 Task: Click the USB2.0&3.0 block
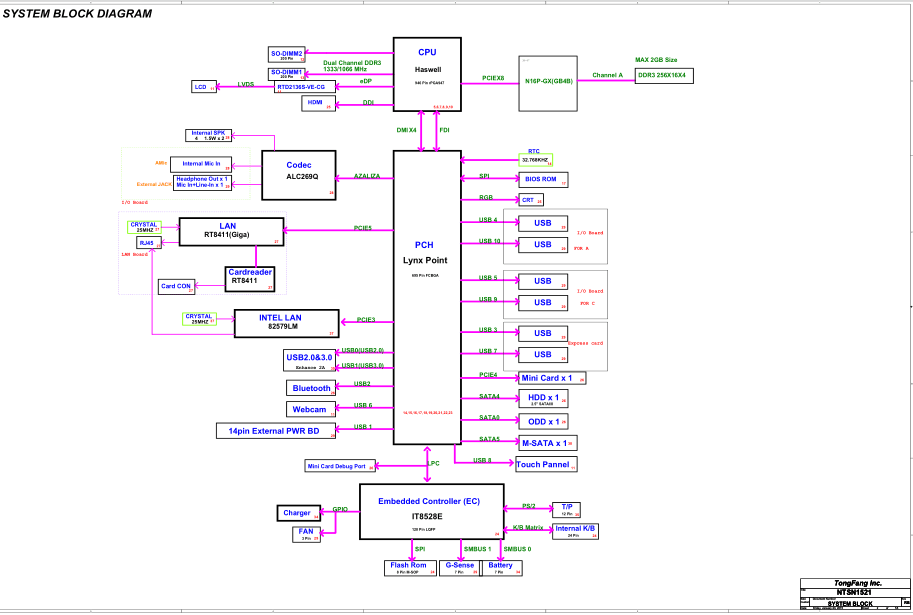(x=310, y=360)
